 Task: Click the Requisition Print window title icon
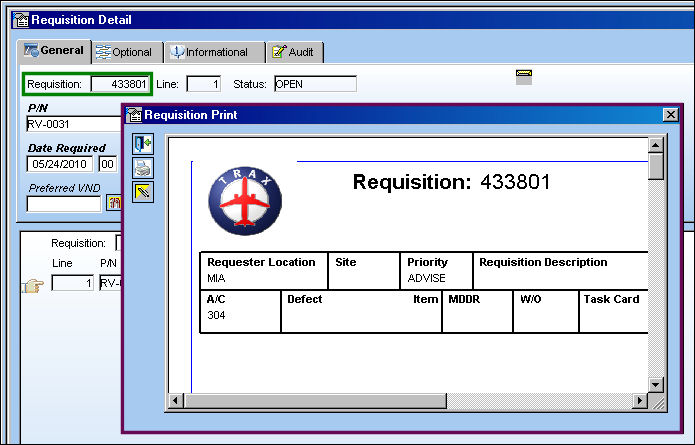[x=134, y=115]
